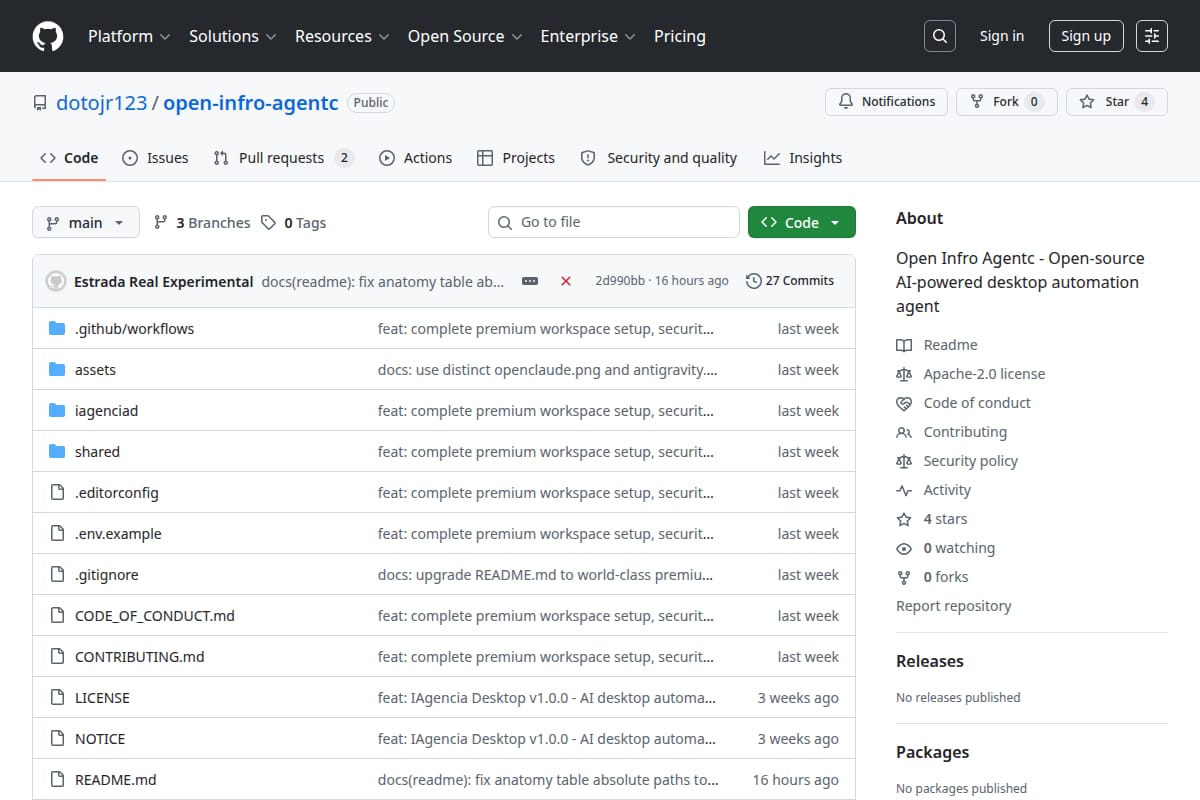
Task: Click the fork icon in Fork button
Action: tap(977, 102)
